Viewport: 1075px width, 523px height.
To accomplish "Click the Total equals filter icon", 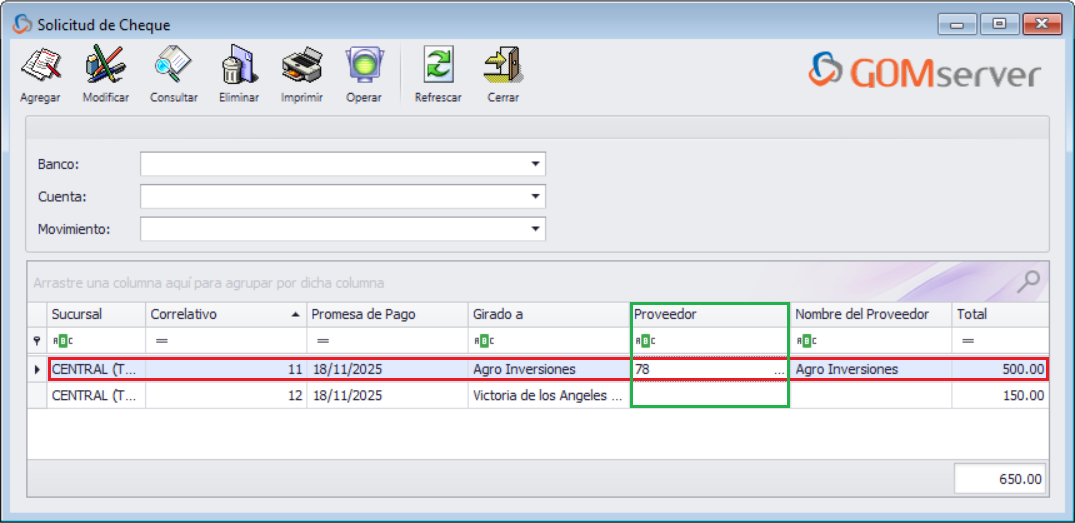I will pos(968,340).
